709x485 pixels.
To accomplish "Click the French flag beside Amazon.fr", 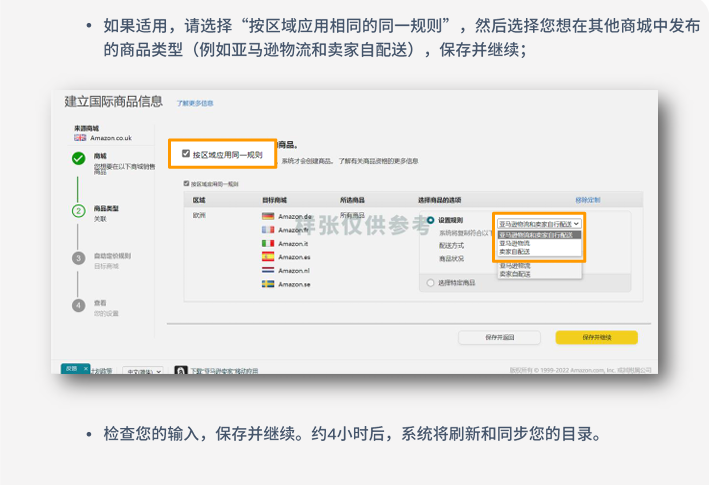I will pos(268,230).
